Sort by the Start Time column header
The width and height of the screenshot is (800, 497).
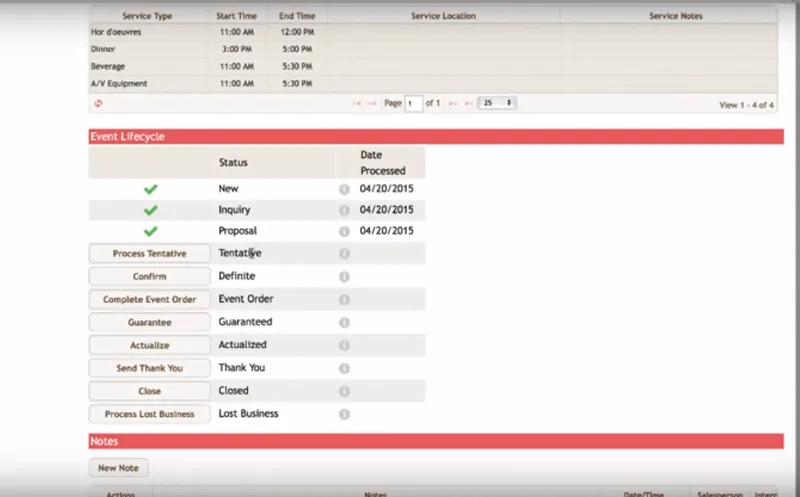pyautogui.click(x=236, y=16)
